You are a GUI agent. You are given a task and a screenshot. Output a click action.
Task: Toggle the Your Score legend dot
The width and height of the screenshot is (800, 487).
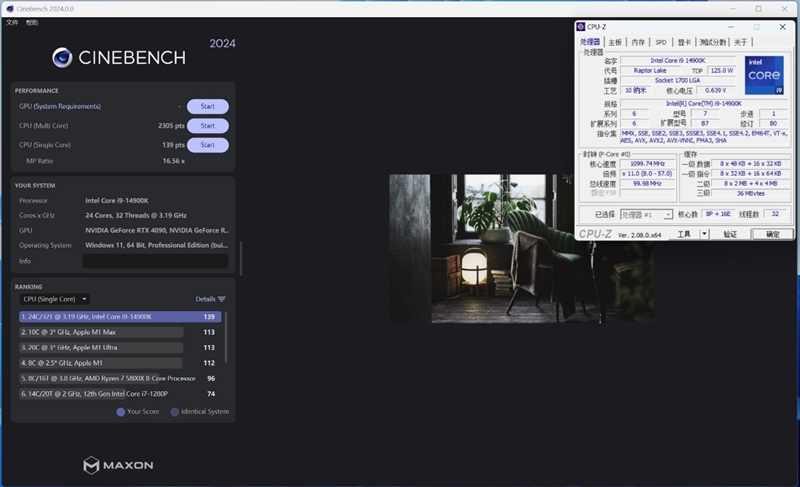click(x=120, y=412)
